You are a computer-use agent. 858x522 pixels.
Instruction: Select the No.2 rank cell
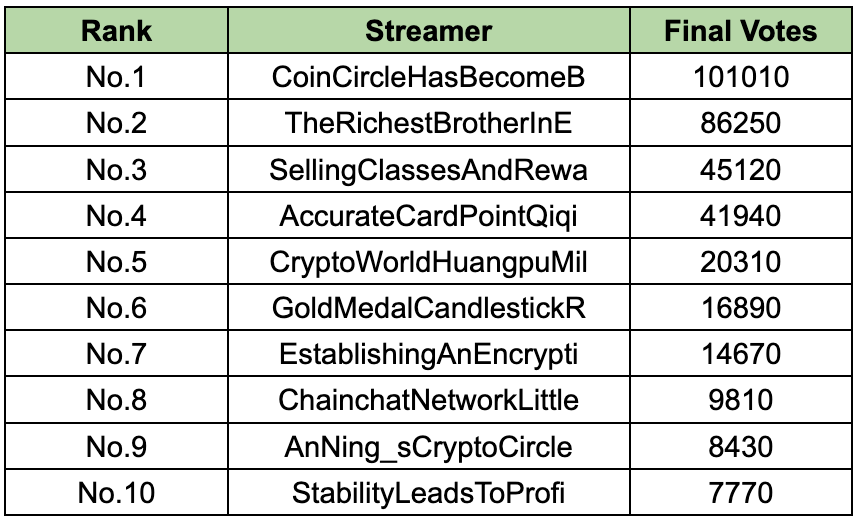(x=116, y=123)
